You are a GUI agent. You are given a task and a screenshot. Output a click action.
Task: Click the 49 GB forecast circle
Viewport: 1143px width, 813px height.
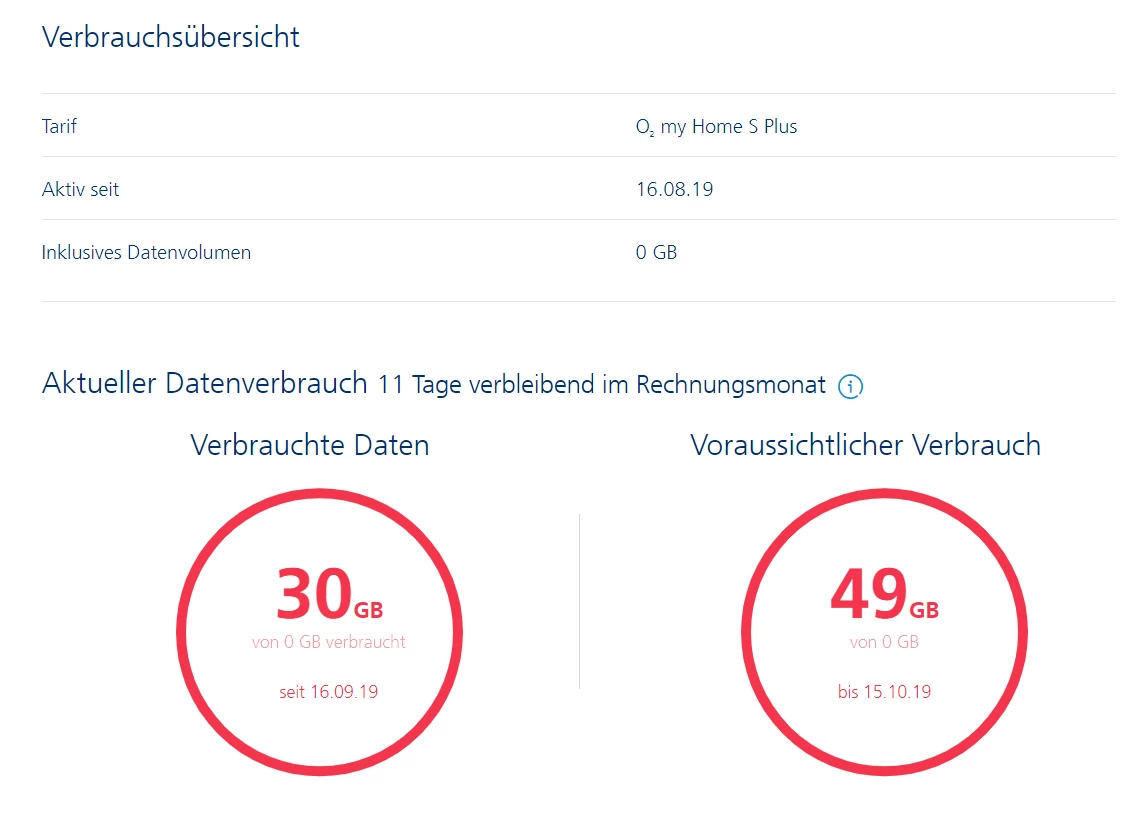click(x=884, y=631)
